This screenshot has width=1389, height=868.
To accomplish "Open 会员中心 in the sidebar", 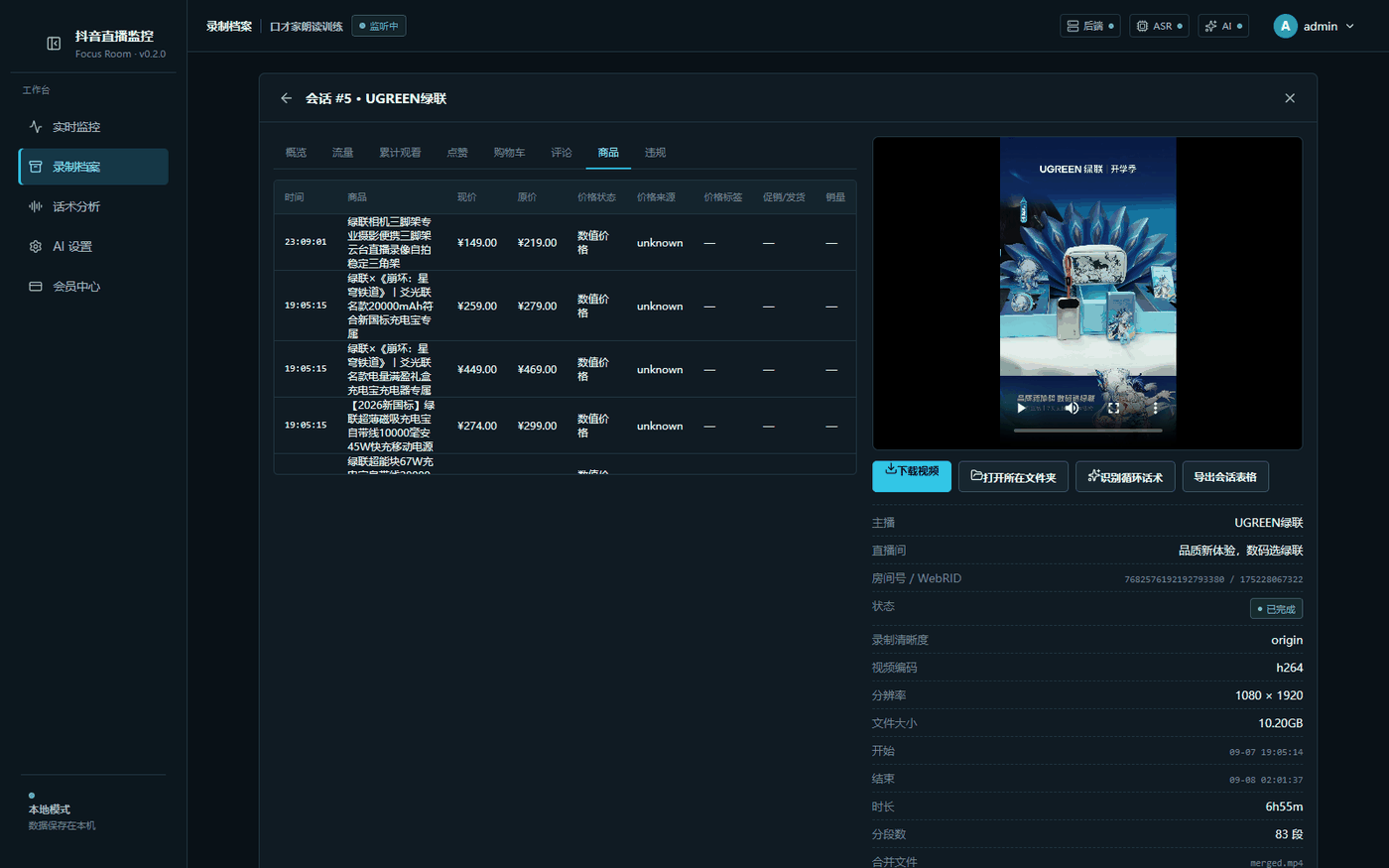I will tap(93, 286).
